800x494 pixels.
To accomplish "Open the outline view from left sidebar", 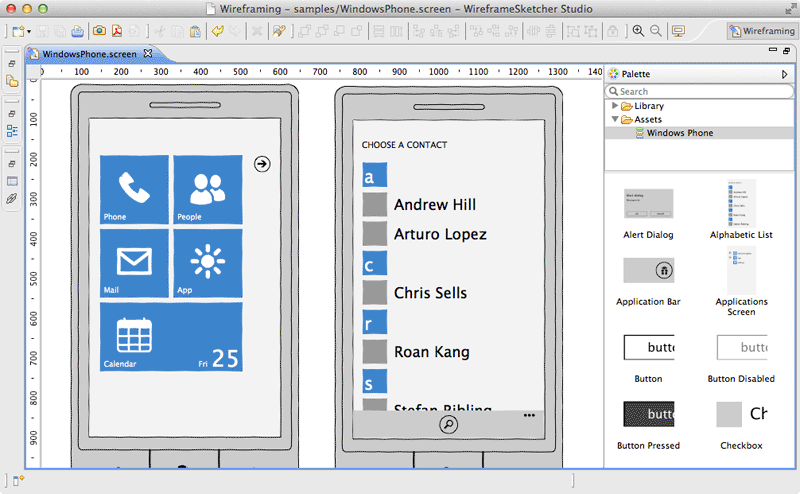I will [x=12, y=130].
